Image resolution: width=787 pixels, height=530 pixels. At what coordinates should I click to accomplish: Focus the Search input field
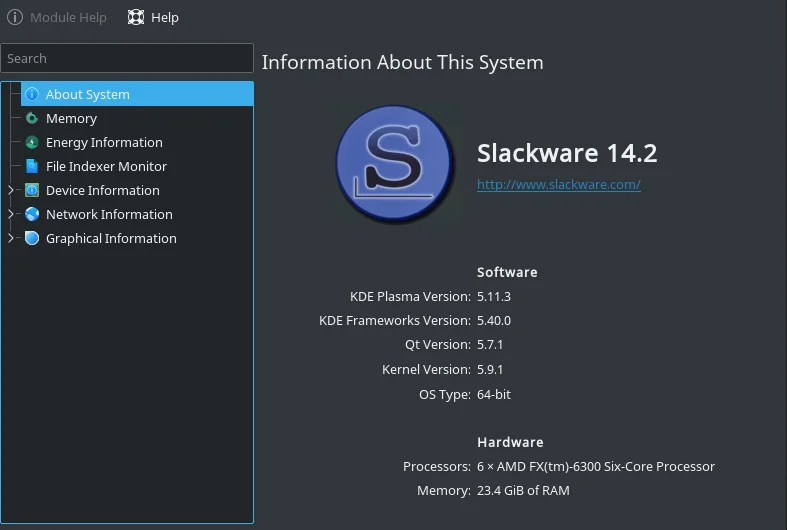(x=127, y=58)
